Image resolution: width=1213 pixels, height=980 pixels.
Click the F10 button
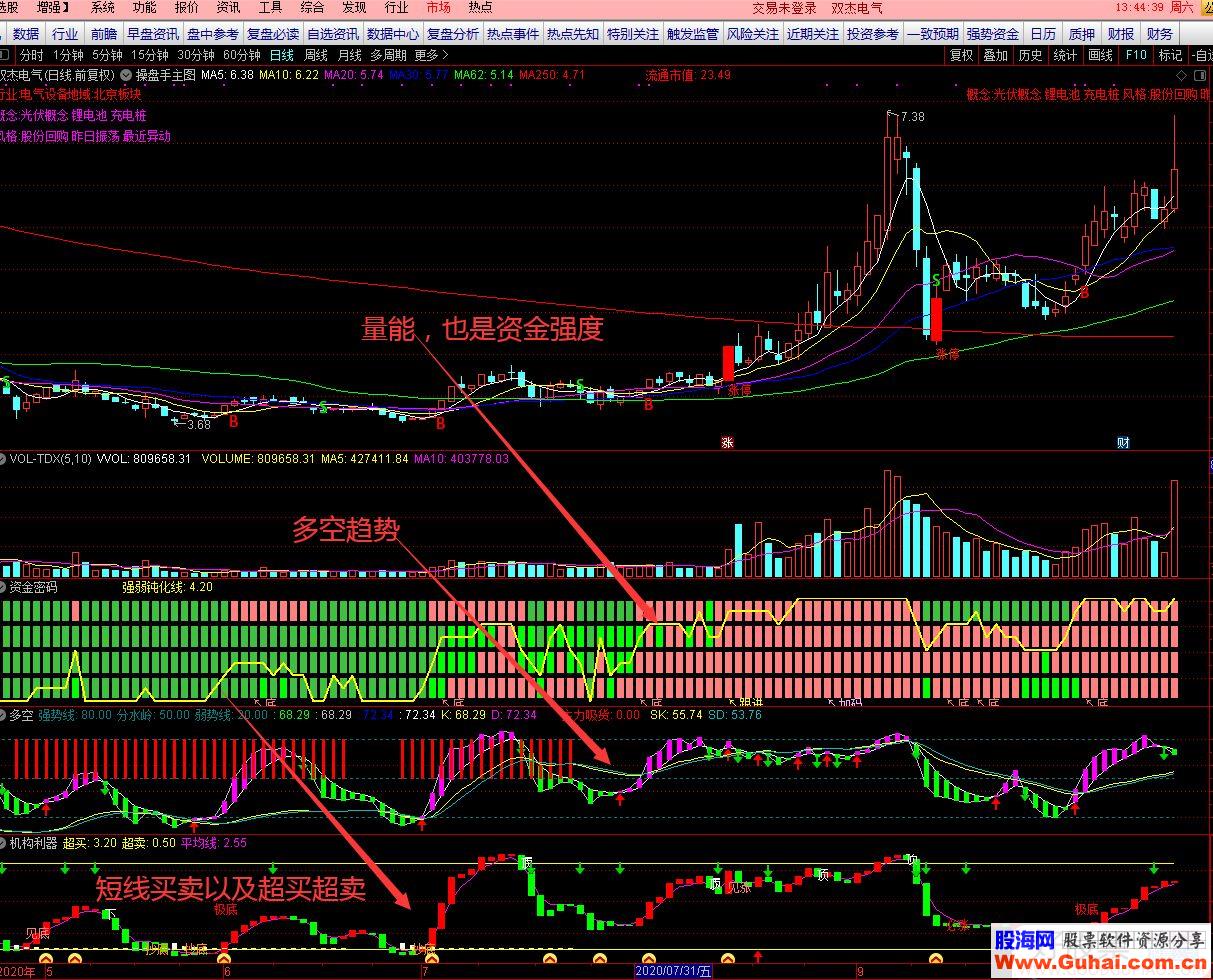pyautogui.click(x=1135, y=55)
